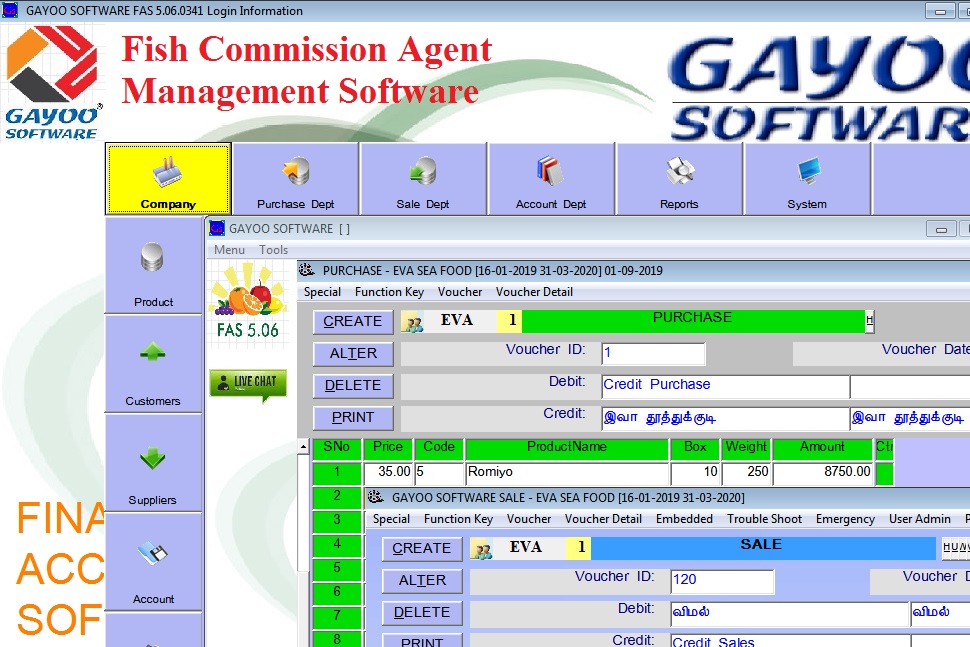Image resolution: width=970 pixels, height=647 pixels.
Task: Open the Menu item in GAYOO SOFTWARE window
Action: point(230,250)
